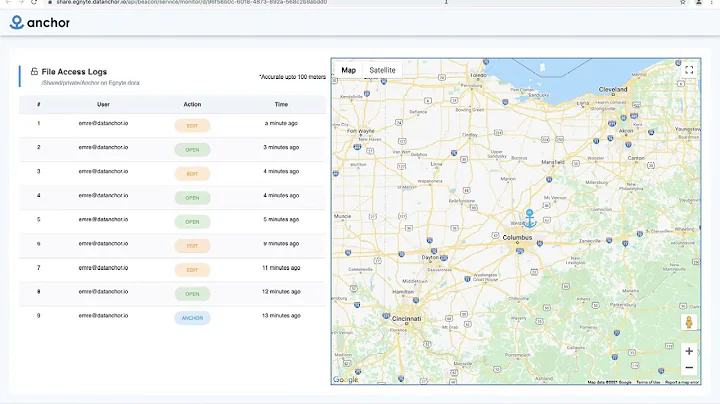Click the EDIT badge in row 3

(x=192, y=174)
